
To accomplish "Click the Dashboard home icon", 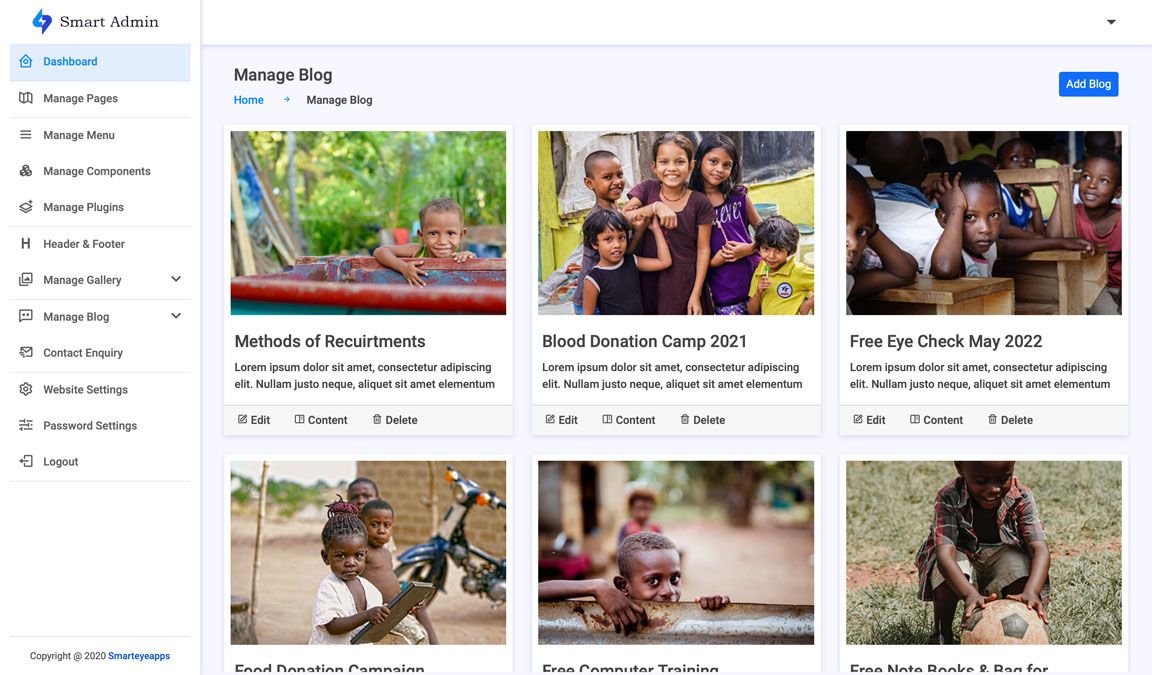I will click(x=26, y=62).
